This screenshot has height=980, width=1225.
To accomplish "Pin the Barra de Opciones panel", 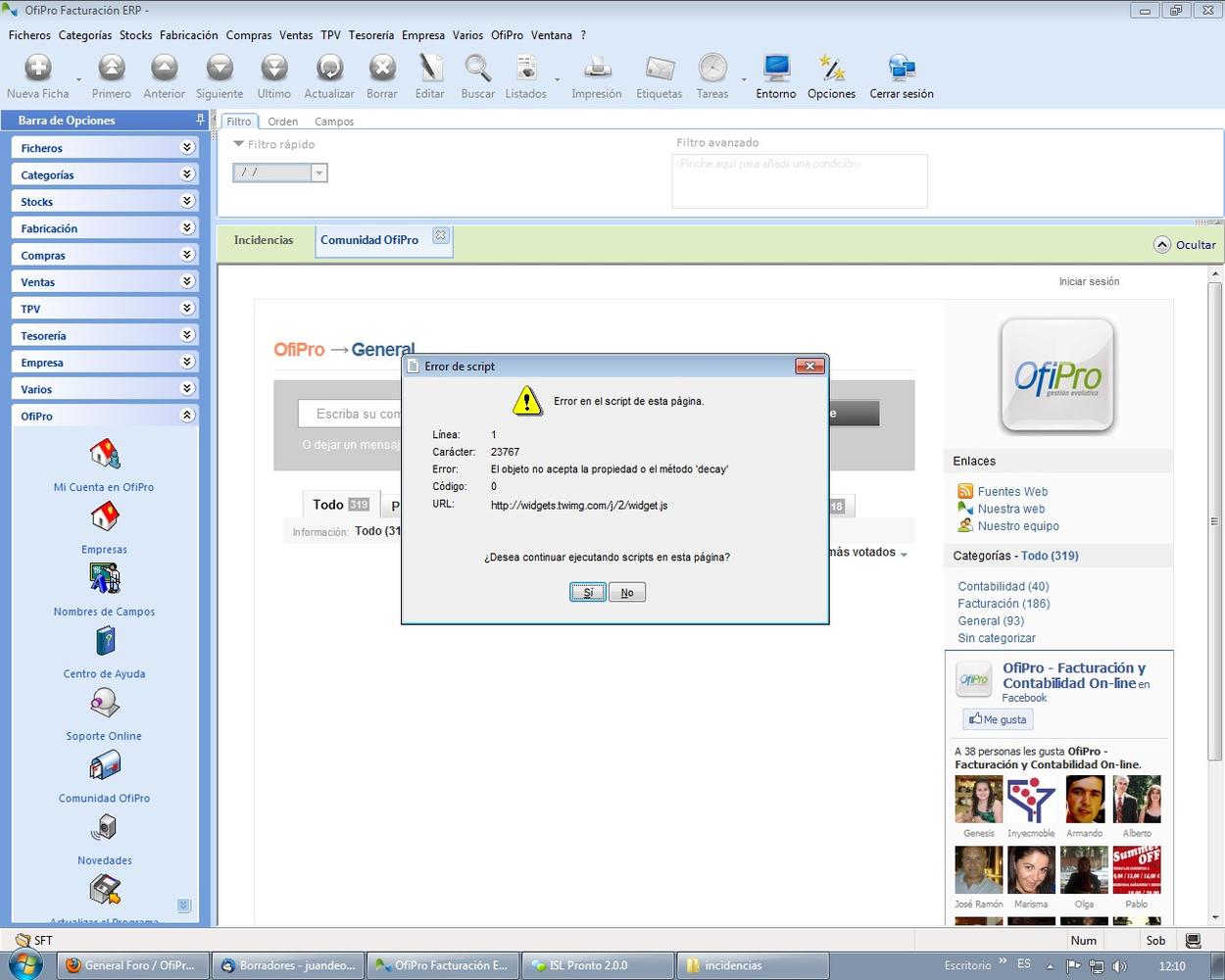I will click(x=201, y=120).
